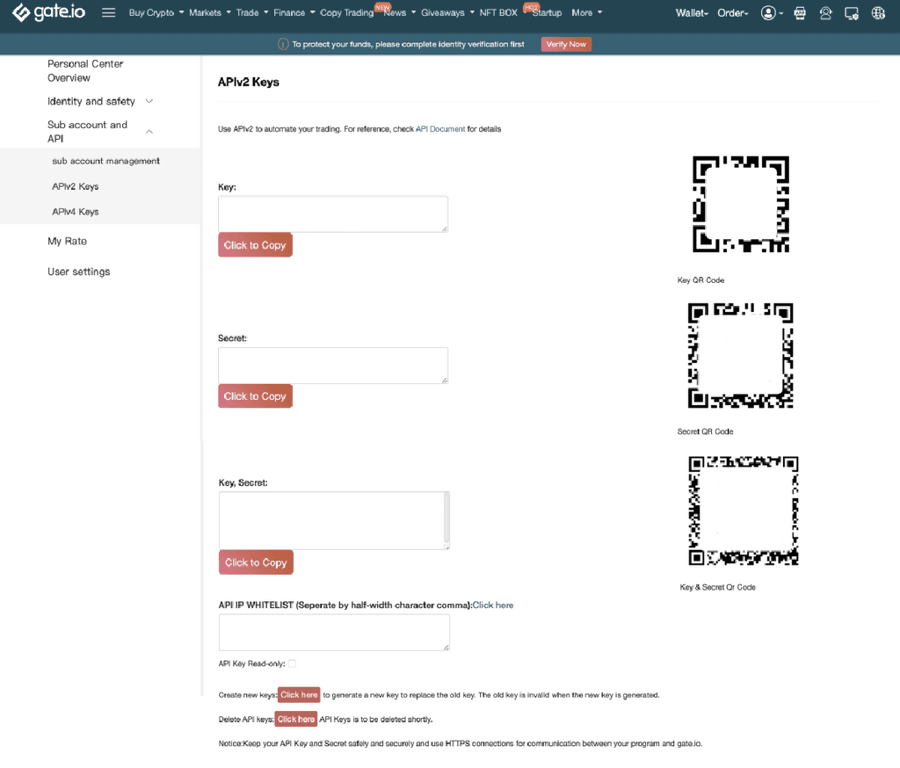Click the gate.io logo
Viewport: 900px width, 768px height.
pos(49,12)
